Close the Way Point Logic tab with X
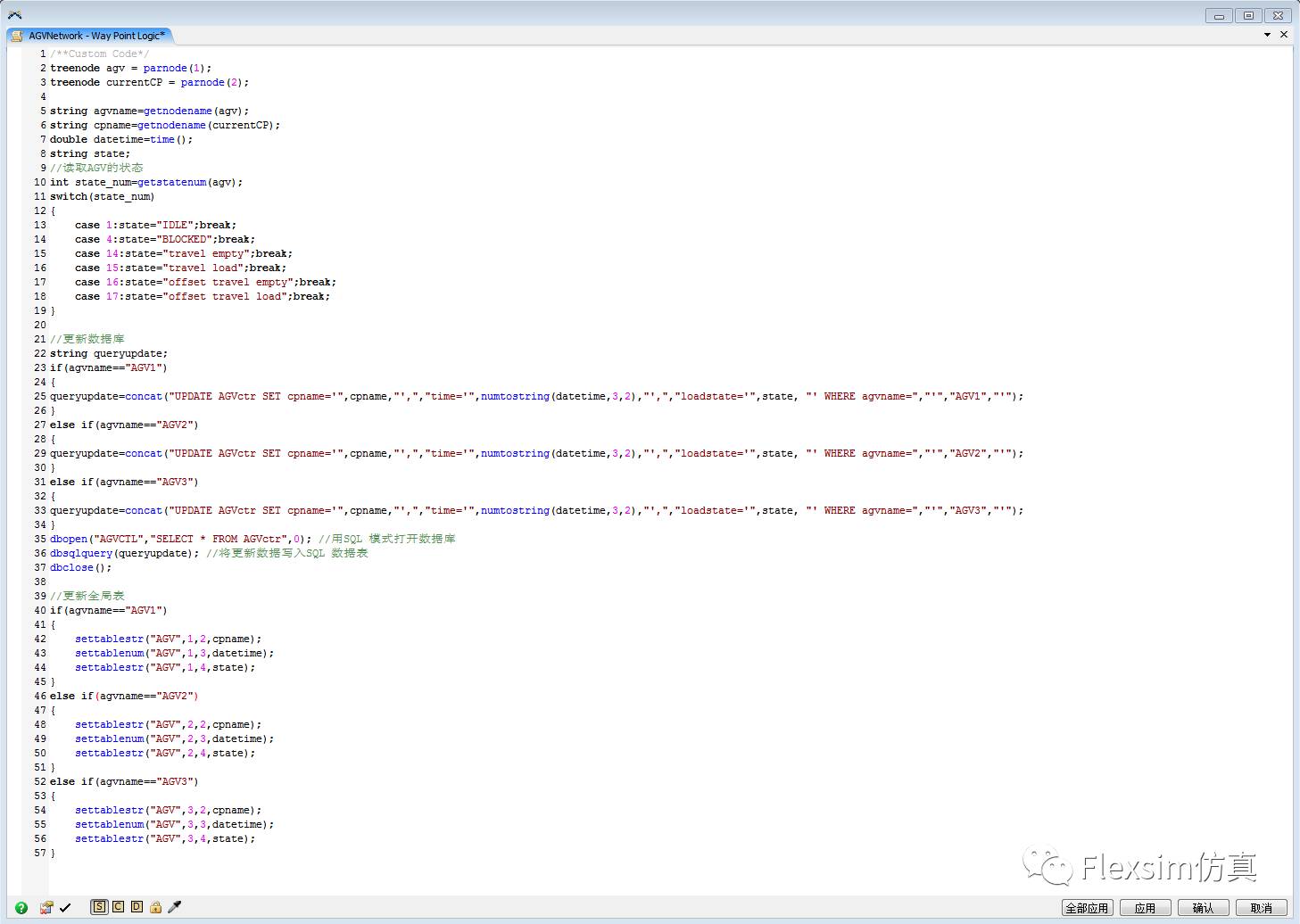This screenshot has height=924, width=1300. point(1284,35)
